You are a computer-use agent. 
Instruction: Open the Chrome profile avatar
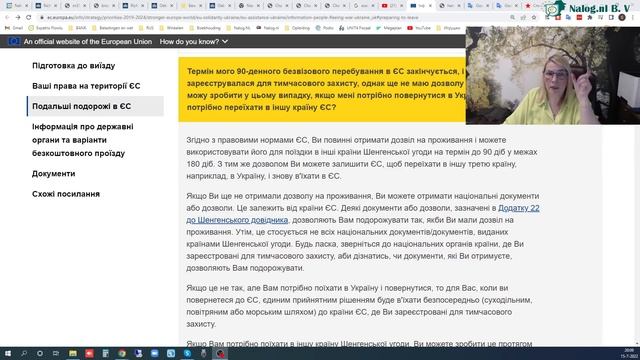(622, 18)
